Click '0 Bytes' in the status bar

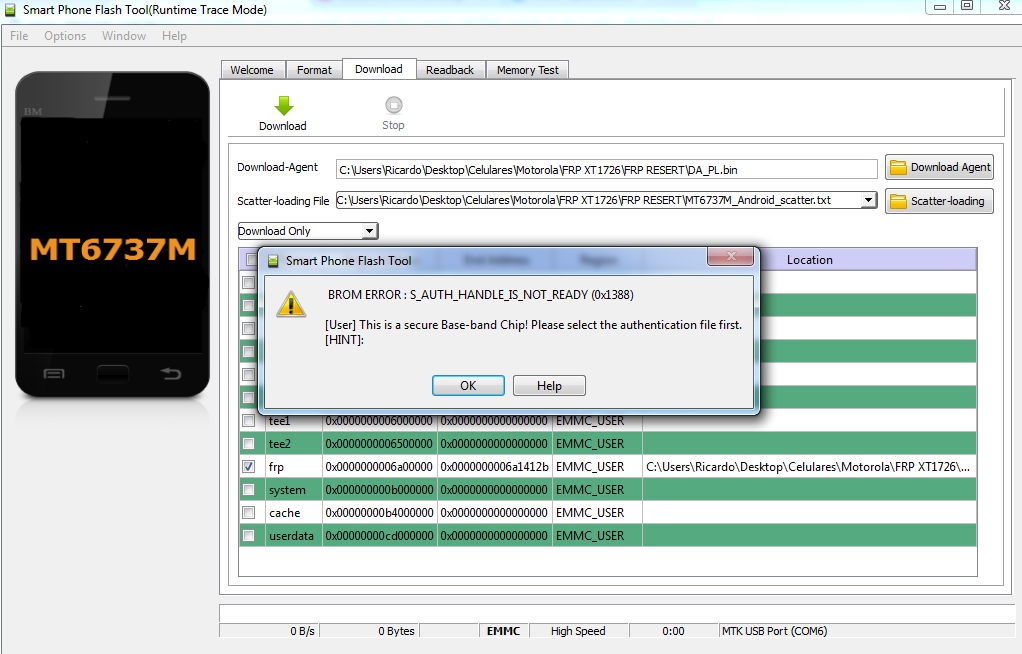coord(396,631)
